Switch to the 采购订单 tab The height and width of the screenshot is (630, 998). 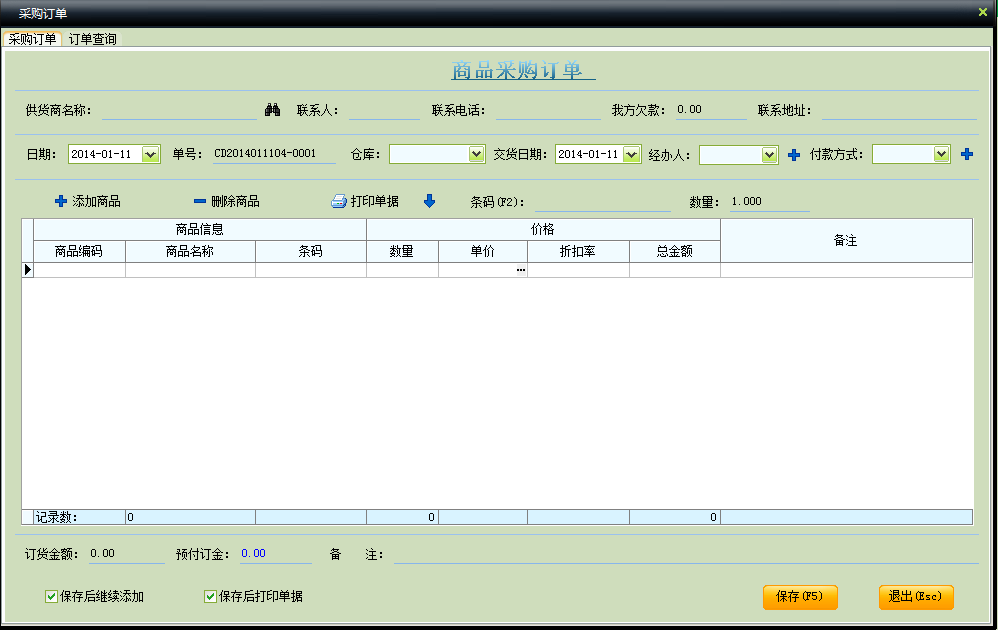32,39
